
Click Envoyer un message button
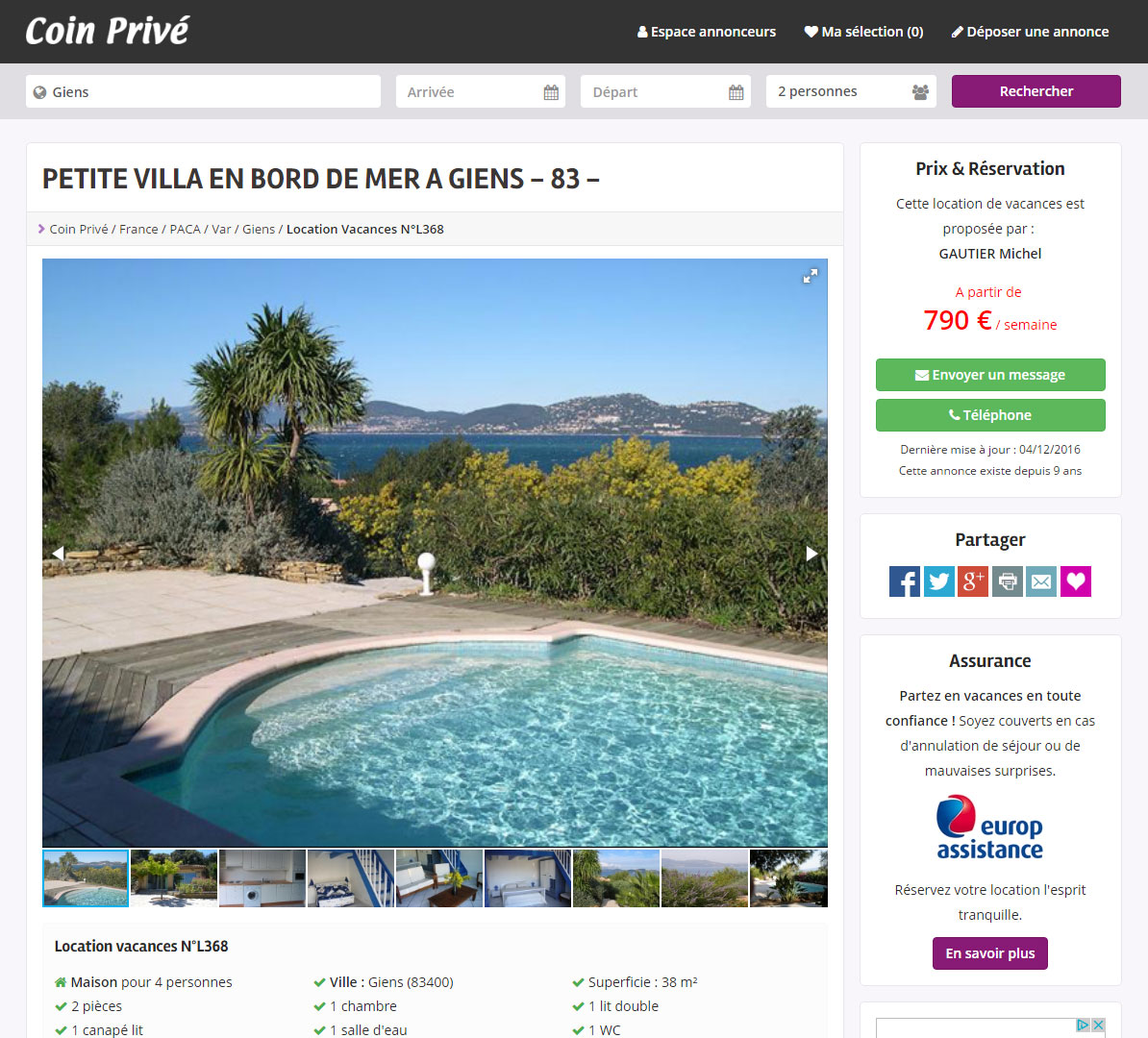990,375
